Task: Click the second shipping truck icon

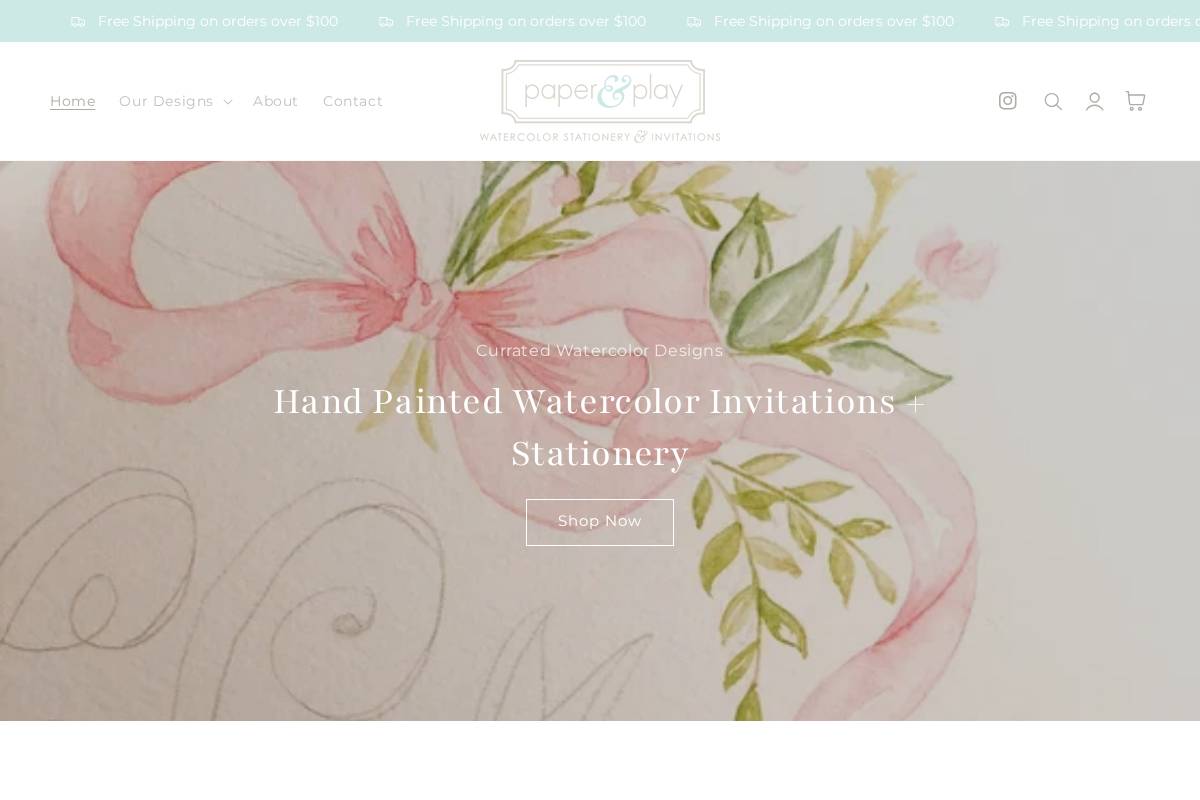Action: [x=386, y=22]
